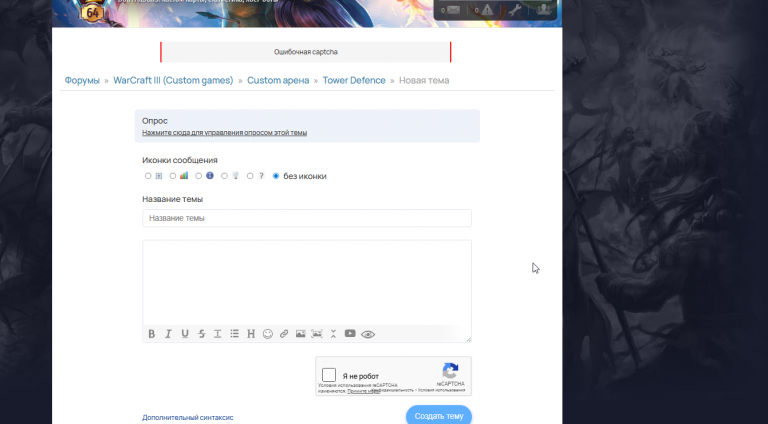Image resolution: width=768 pixels, height=424 pixels.
Task: Insert a bulleted list
Action: click(235, 334)
